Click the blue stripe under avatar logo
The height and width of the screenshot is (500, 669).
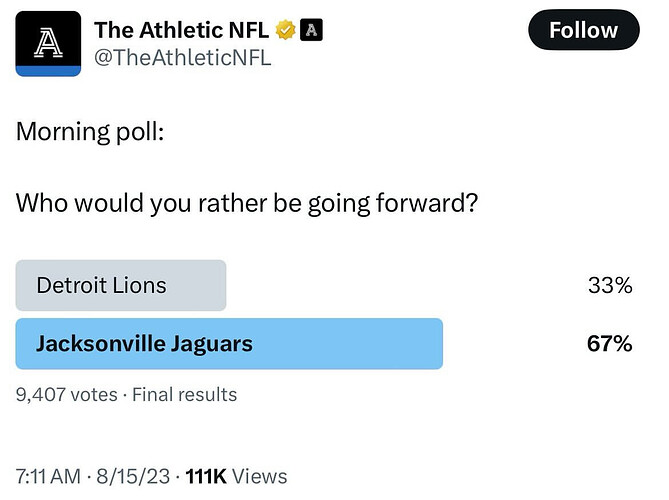[x=48, y=71]
